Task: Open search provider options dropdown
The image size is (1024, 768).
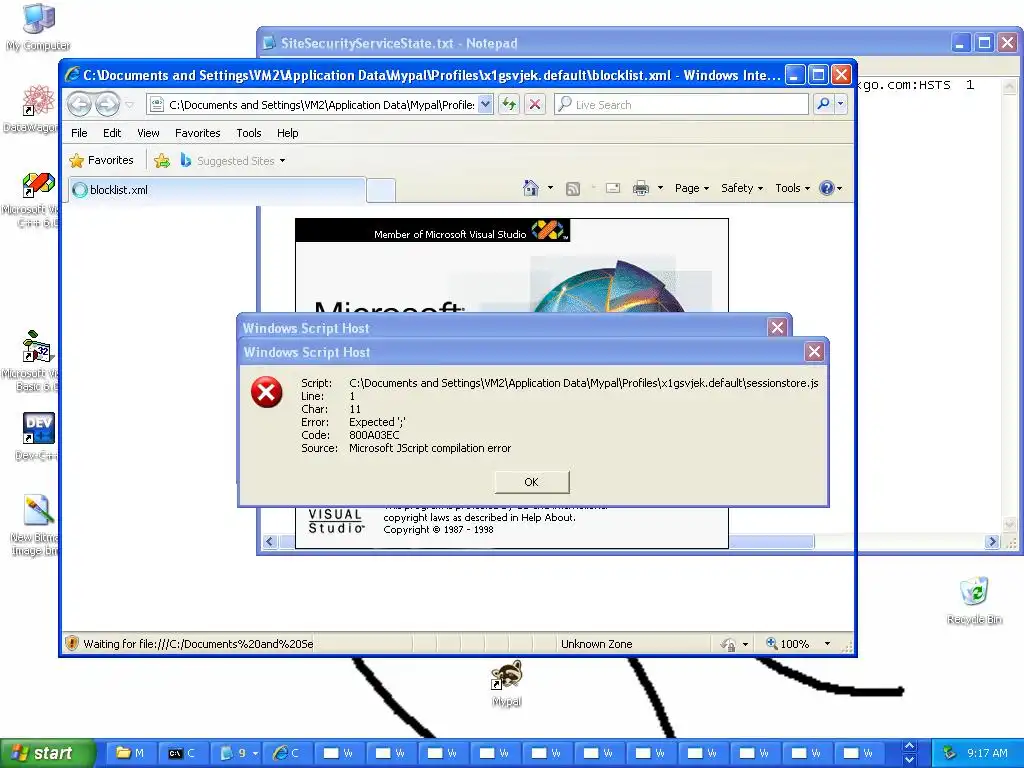Action: click(x=840, y=104)
